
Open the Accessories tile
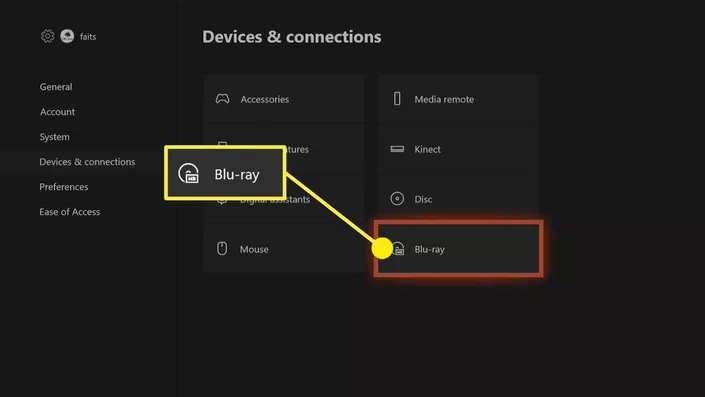pos(284,99)
